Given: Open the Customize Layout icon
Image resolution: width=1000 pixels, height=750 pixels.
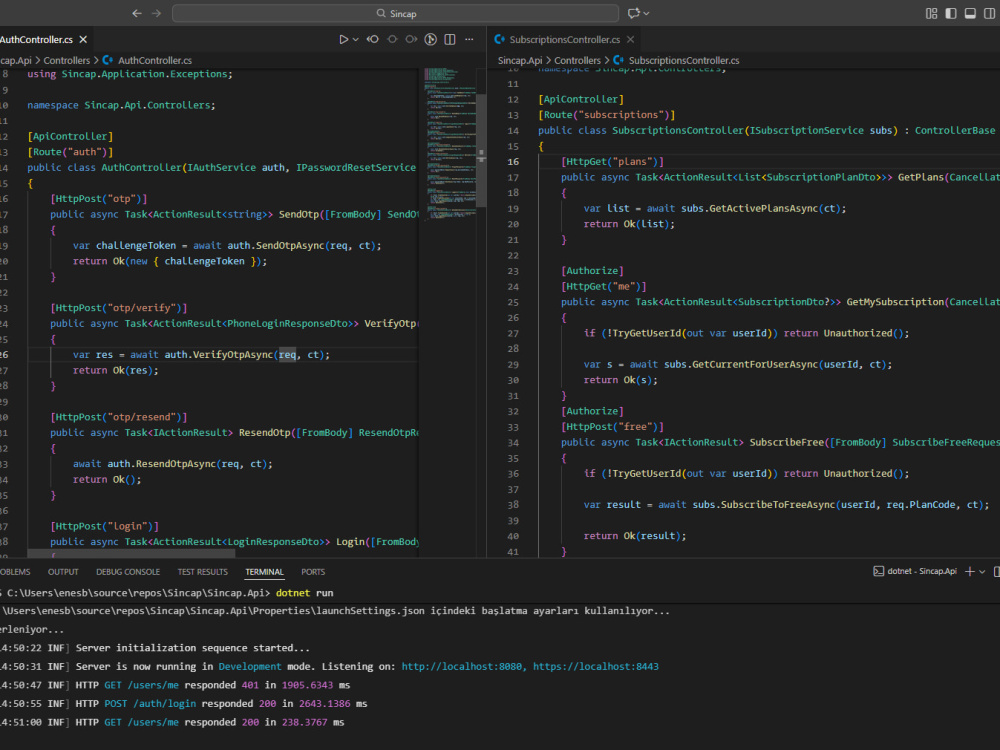Looking at the screenshot, I should click(932, 13).
